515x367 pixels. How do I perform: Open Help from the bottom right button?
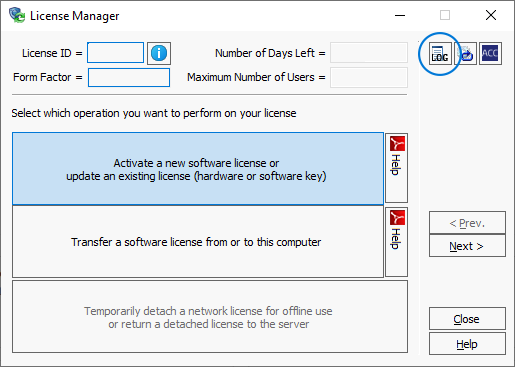click(467, 344)
